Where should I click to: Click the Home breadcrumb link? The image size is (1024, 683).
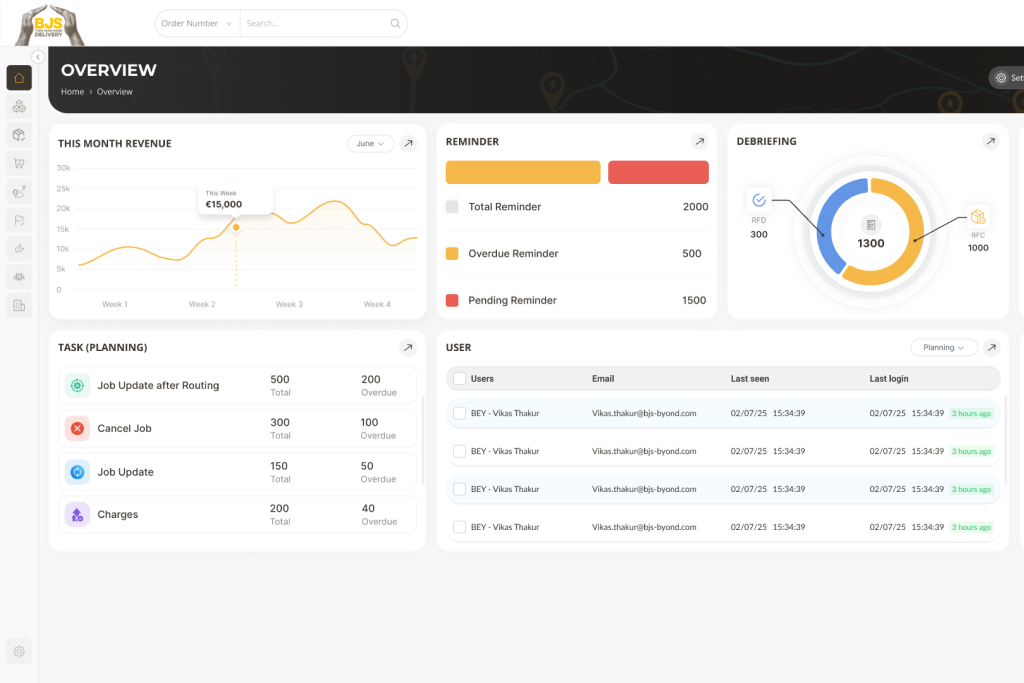(x=72, y=92)
